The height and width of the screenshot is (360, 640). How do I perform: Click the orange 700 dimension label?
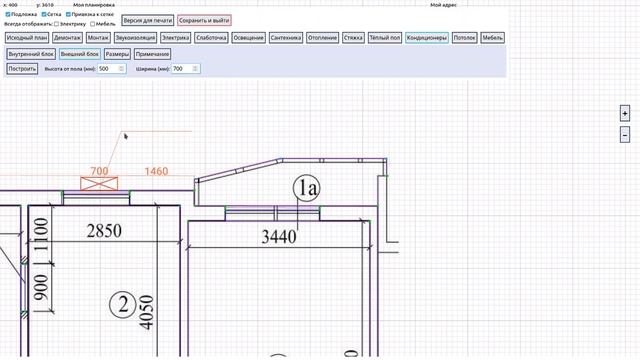[99, 171]
